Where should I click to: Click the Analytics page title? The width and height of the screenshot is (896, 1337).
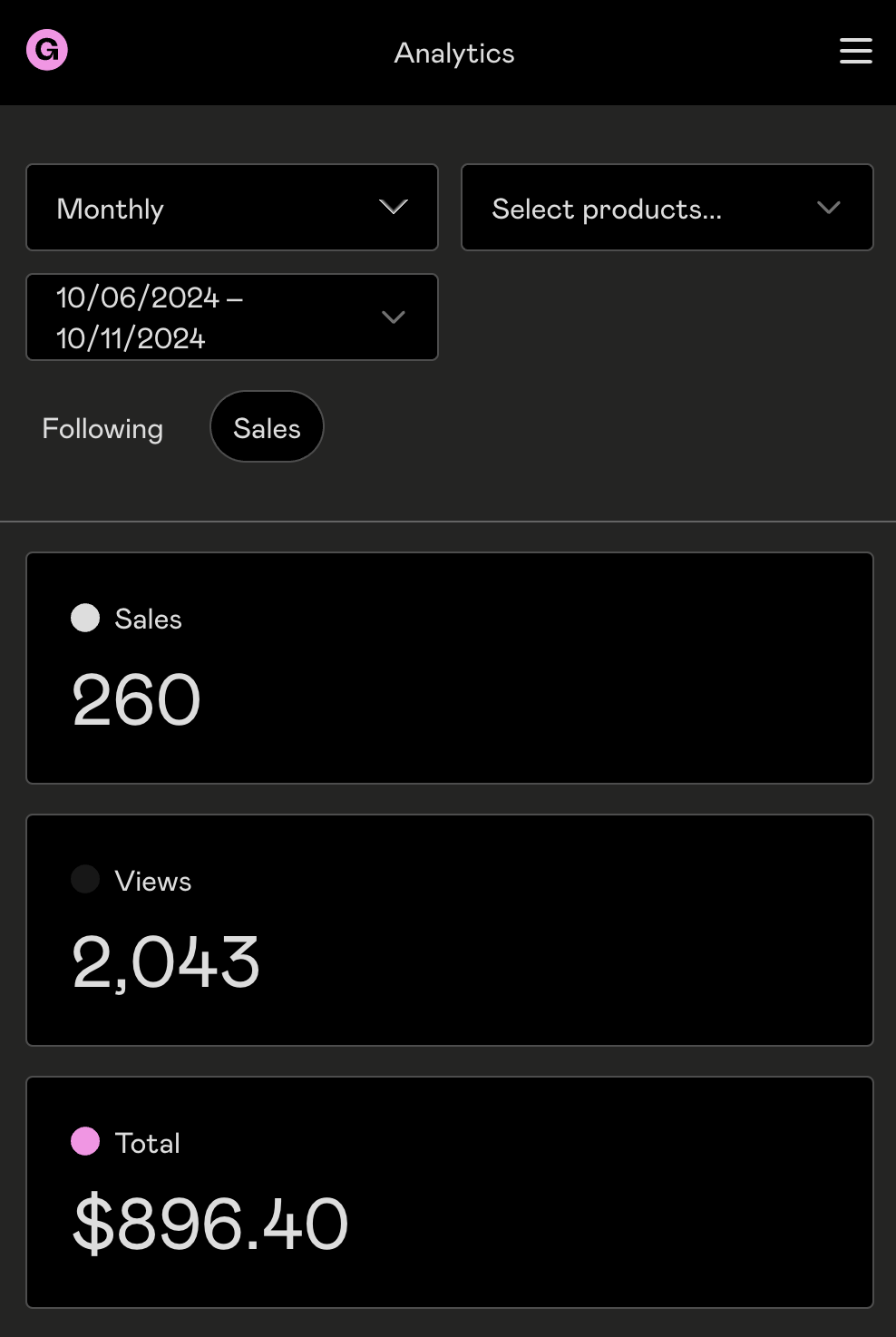click(x=453, y=53)
